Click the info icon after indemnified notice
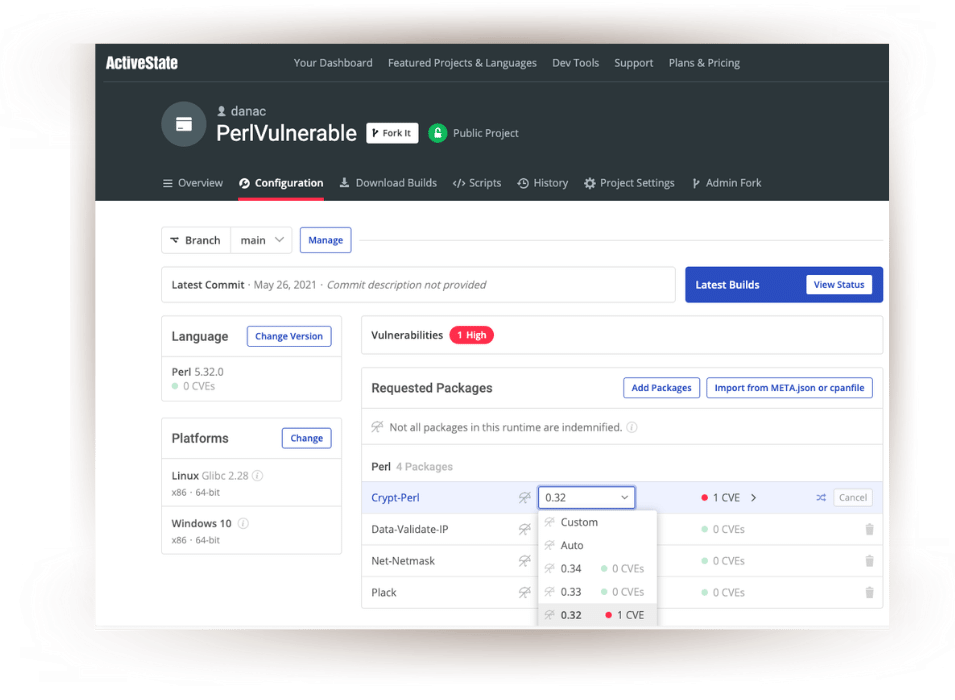The height and width of the screenshot is (700, 955). point(632,427)
